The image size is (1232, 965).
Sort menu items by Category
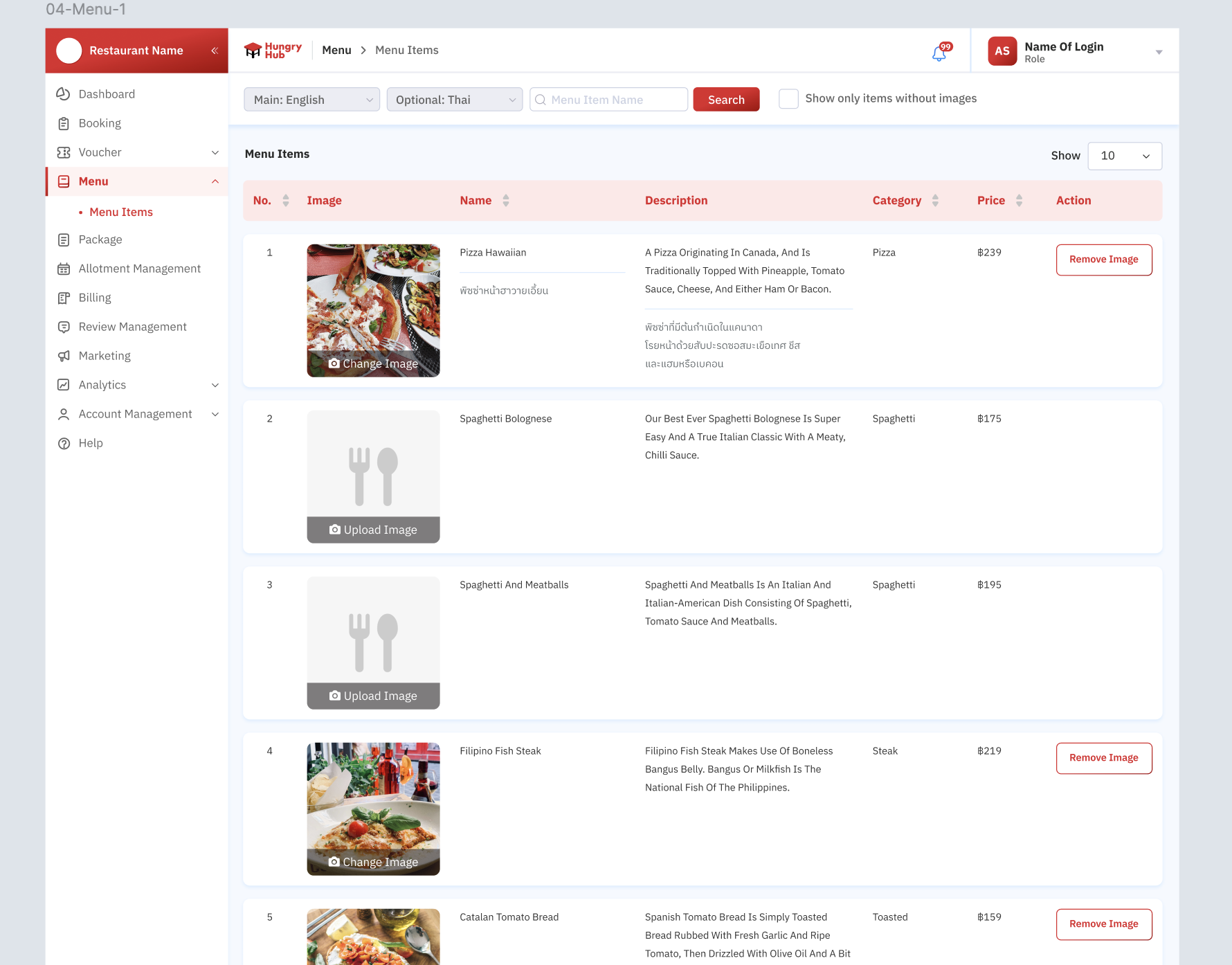pyautogui.click(x=935, y=201)
